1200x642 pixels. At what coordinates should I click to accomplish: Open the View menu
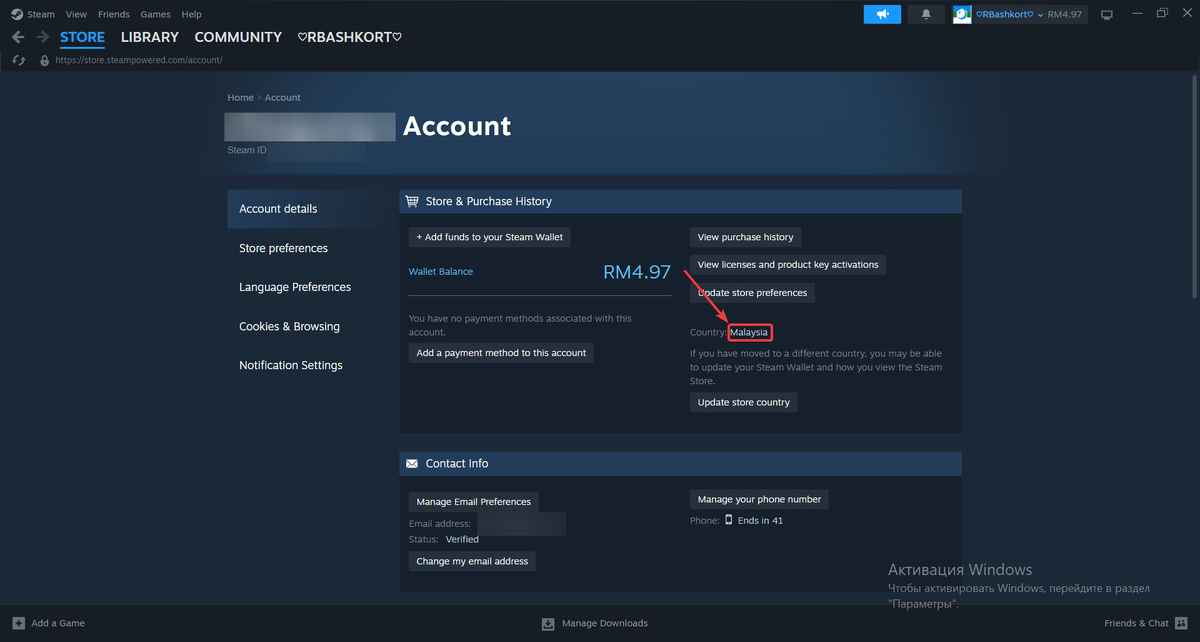coord(76,14)
